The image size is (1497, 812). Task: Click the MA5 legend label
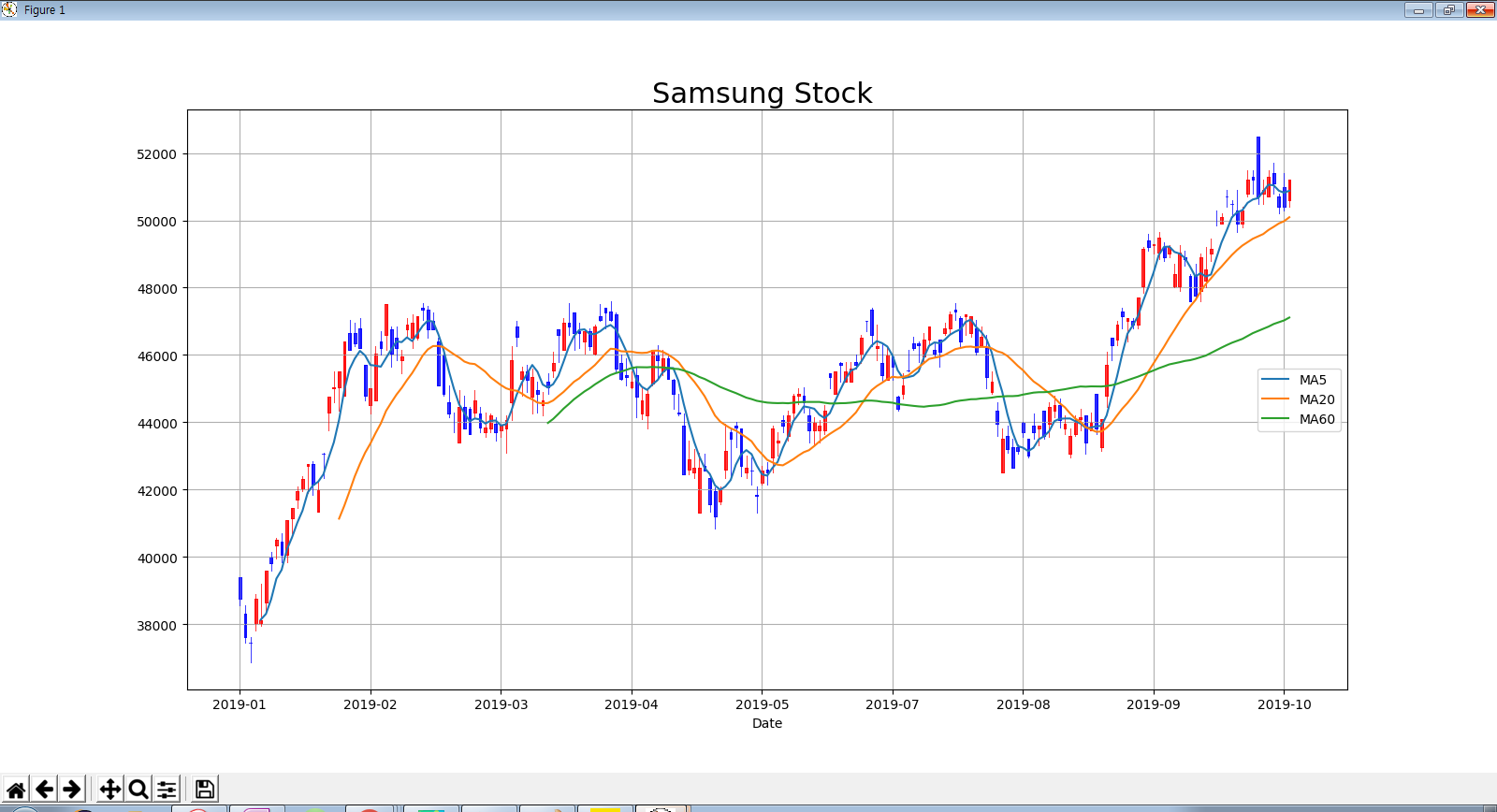click(x=1313, y=380)
